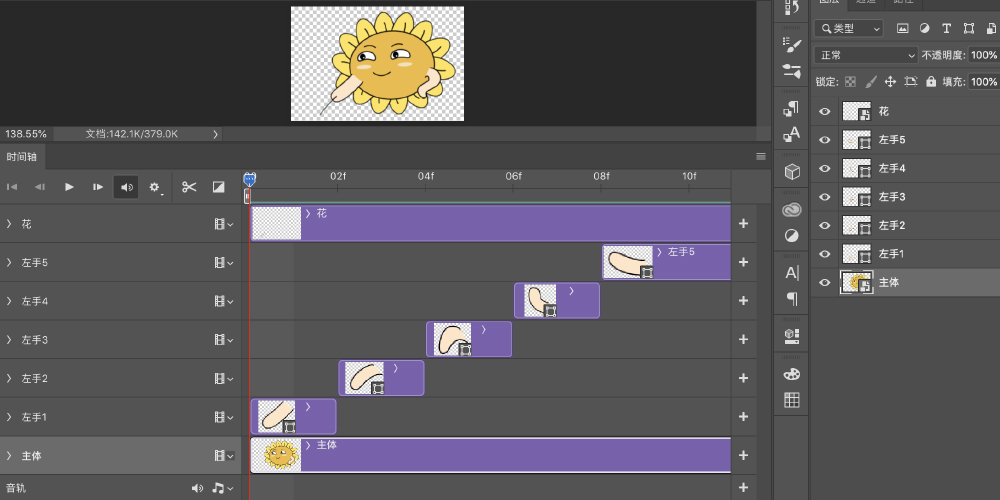Screen dimensions: 1000x500
Task: Open the 3D cube panel icon
Action: (791, 172)
